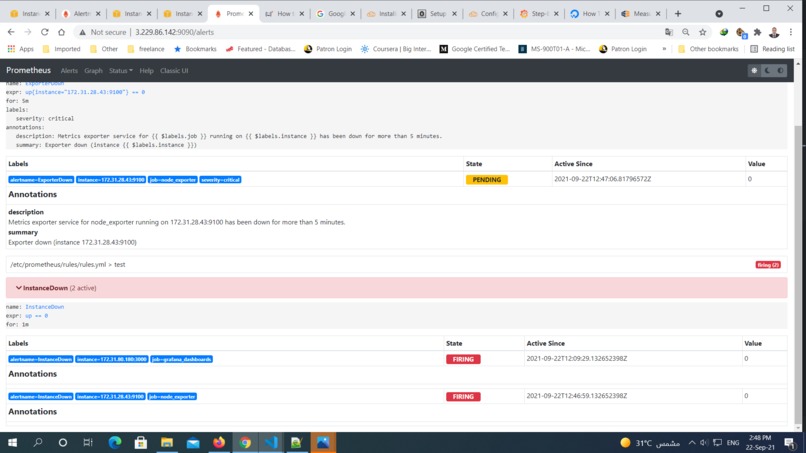
Task: Open the Windows Start menu
Action: [12, 442]
